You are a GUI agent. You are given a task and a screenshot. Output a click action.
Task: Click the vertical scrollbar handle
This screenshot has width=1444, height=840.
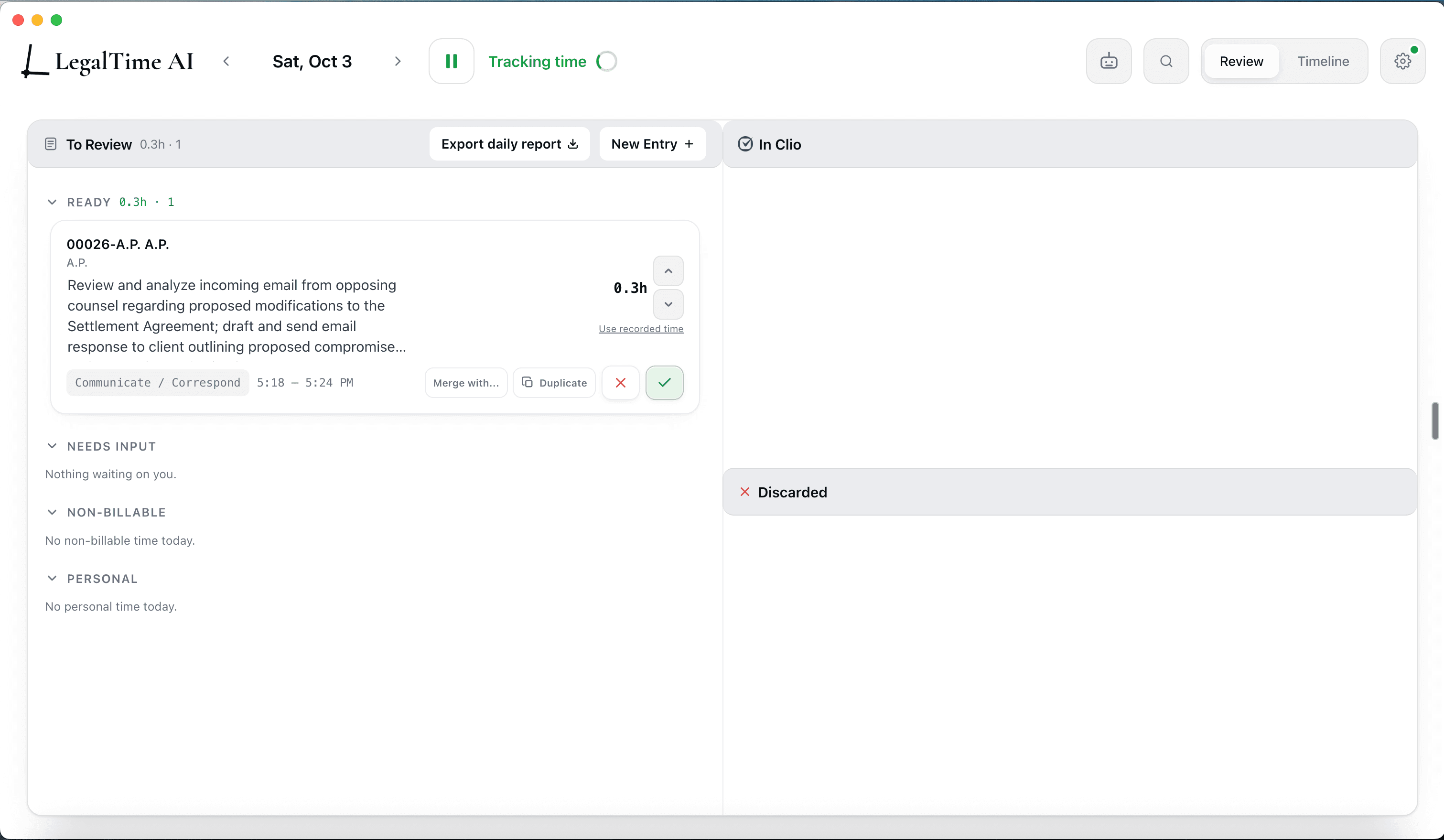pos(1435,420)
